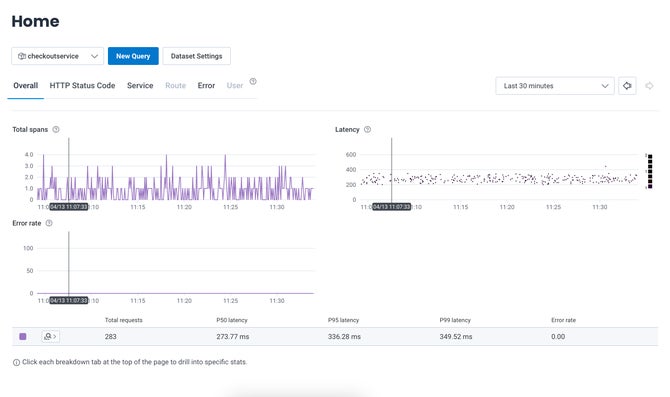Click the forward time navigation arrow icon

pos(649,86)
